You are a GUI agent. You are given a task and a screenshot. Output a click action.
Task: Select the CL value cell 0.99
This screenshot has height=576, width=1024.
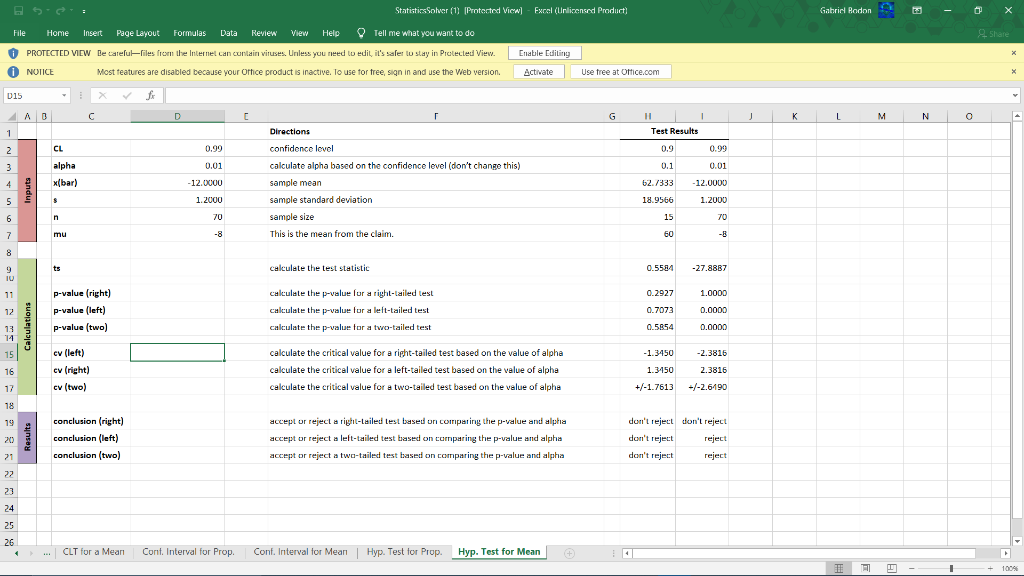point(177,149)
